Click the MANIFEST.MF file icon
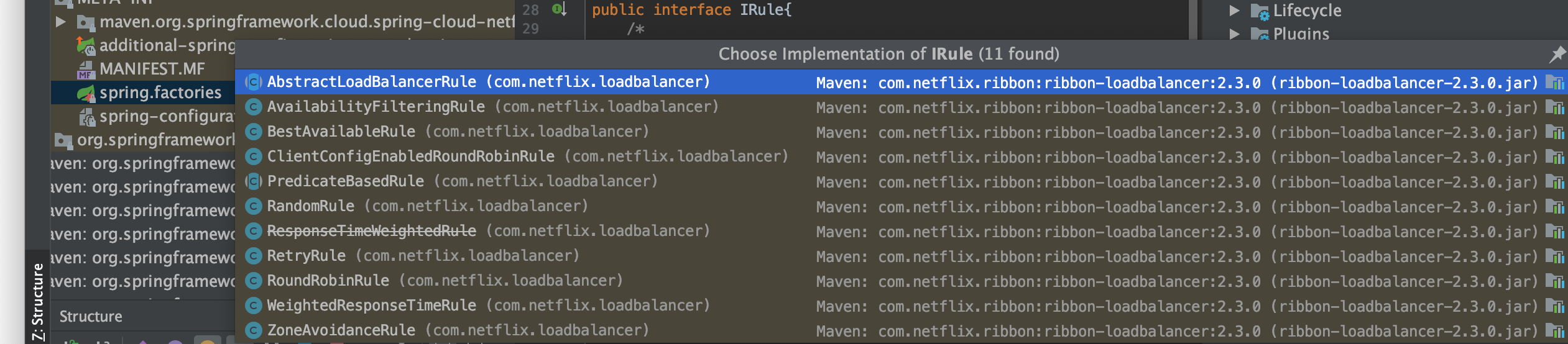The height and width of the screenshot is (344, 1568). pos(86,70)
